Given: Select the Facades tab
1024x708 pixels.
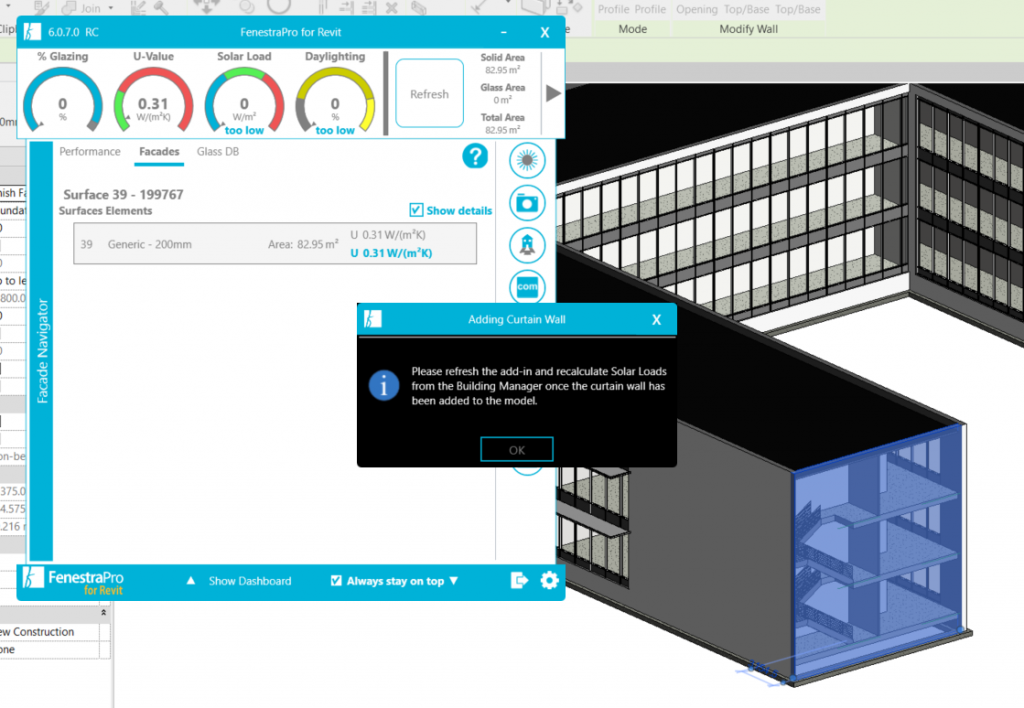Looking at the screenshot, I should (159, 152).
